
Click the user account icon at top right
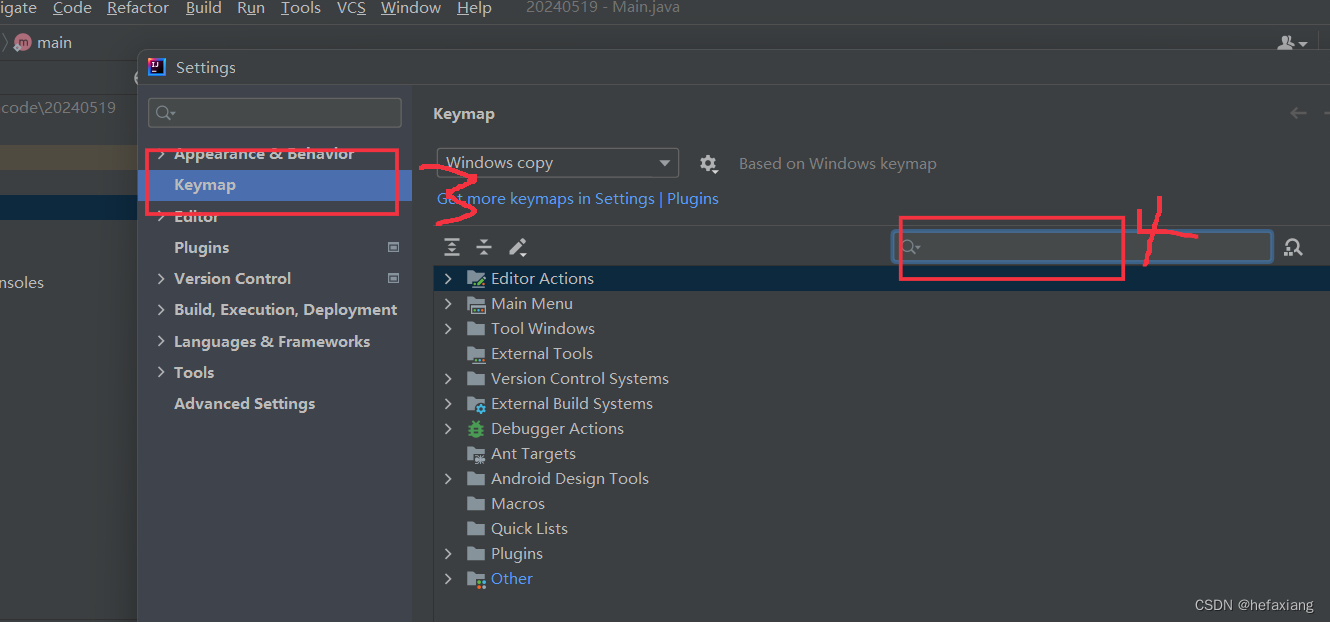click(1291, 43)
